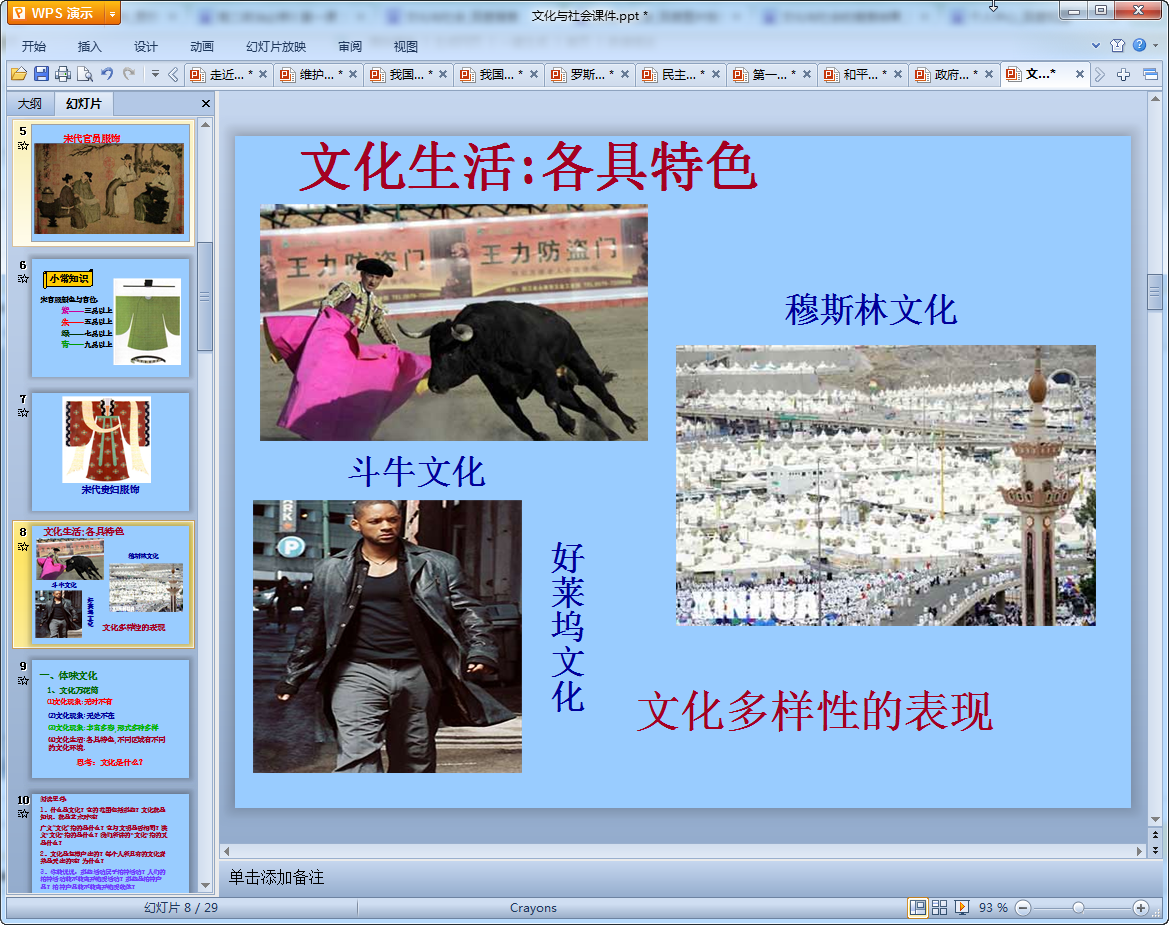Select slide 5 thumbnail 宋代官员服饰
The width and height of the screenshot is (1169, 925).
coord(110,183)
